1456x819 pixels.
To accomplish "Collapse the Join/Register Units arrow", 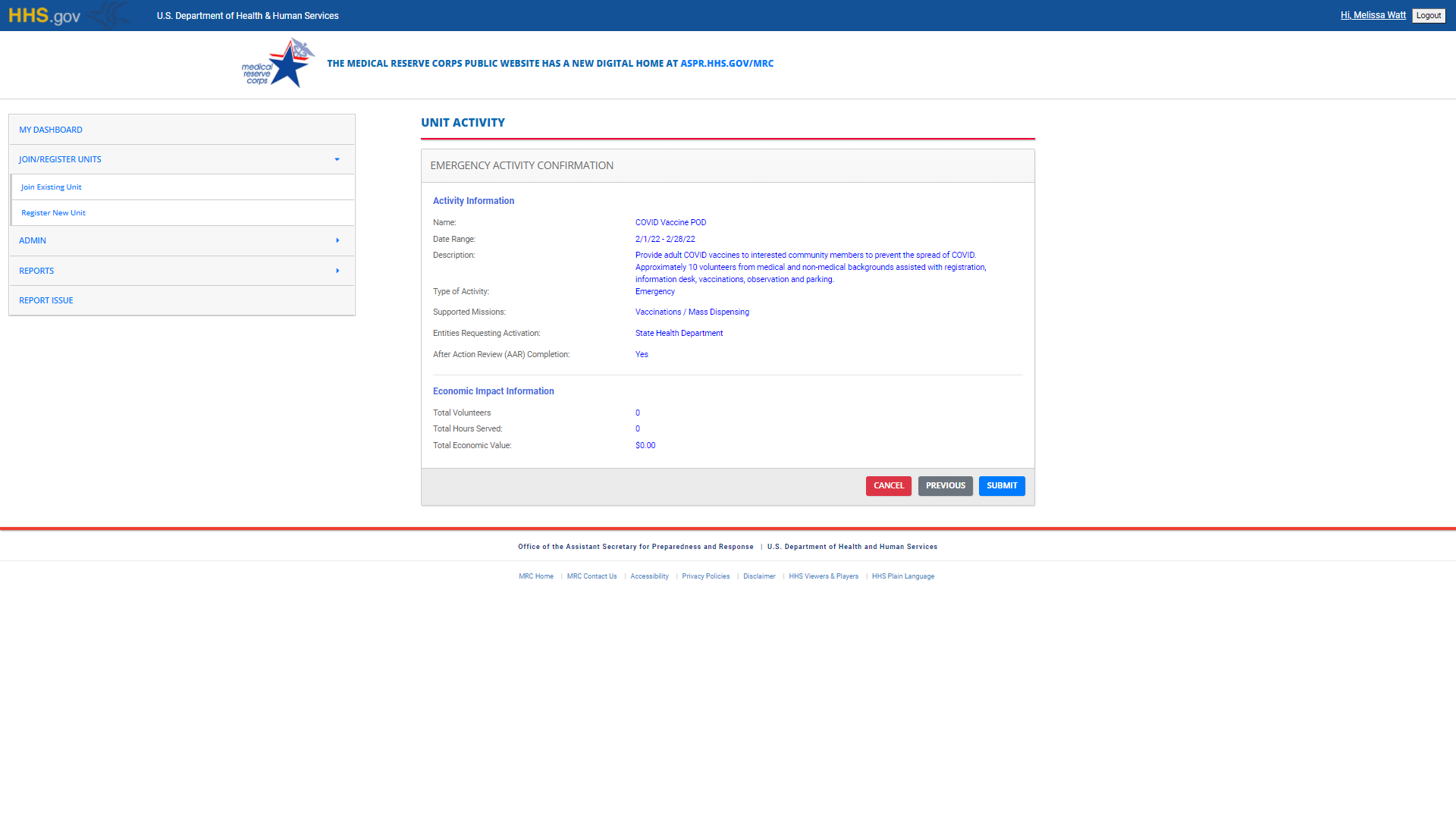I will [x=337, y=159].
